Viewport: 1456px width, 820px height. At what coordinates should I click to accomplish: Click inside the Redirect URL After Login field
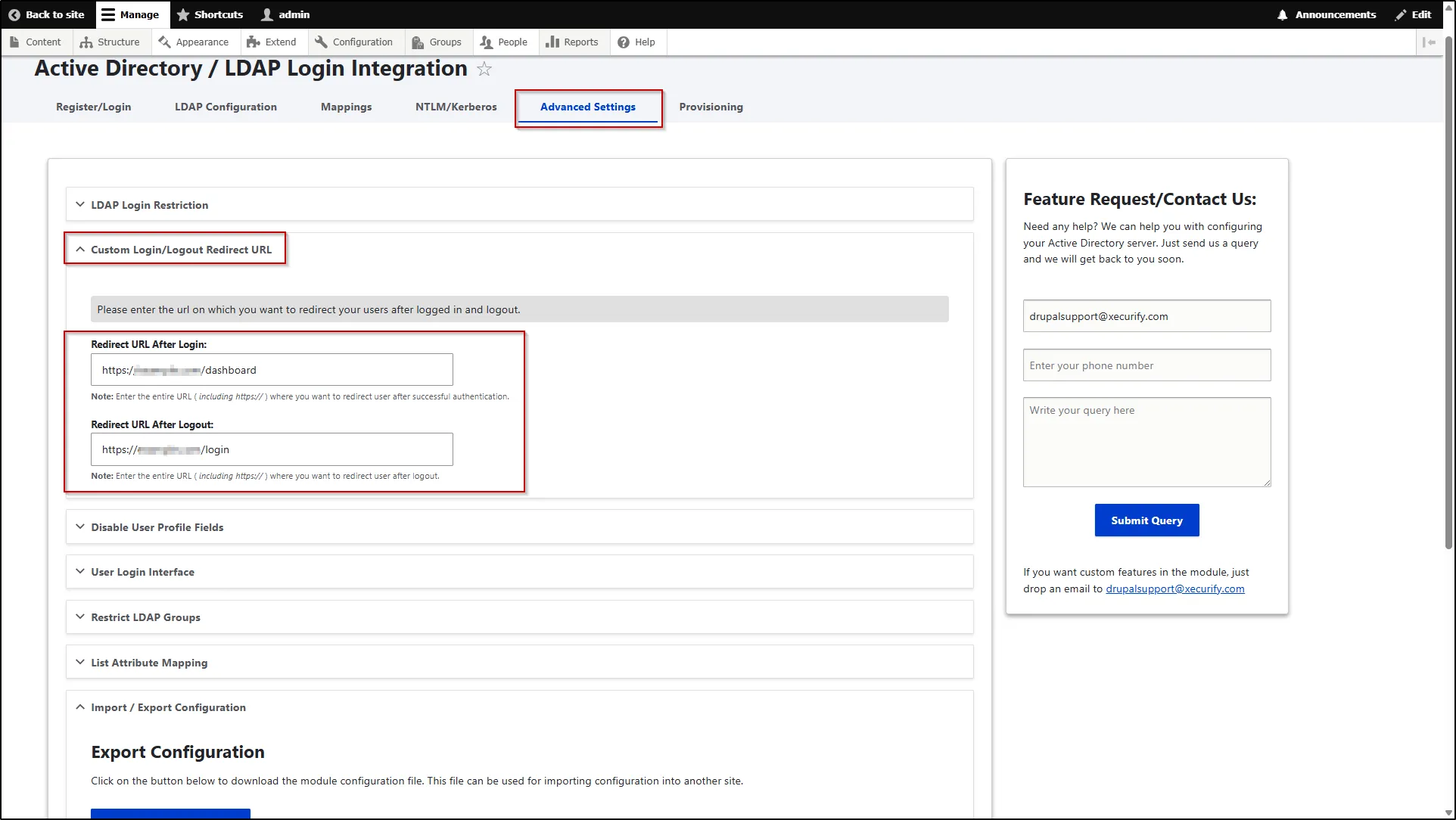pos(271,370)
